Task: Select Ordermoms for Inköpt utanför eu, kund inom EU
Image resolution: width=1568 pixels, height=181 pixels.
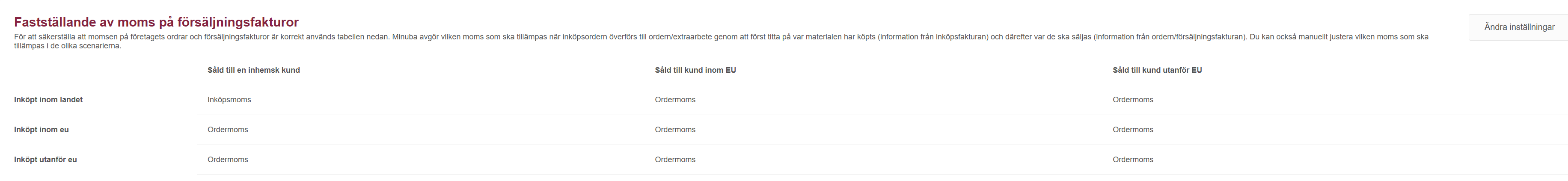Action: point(674,160)
